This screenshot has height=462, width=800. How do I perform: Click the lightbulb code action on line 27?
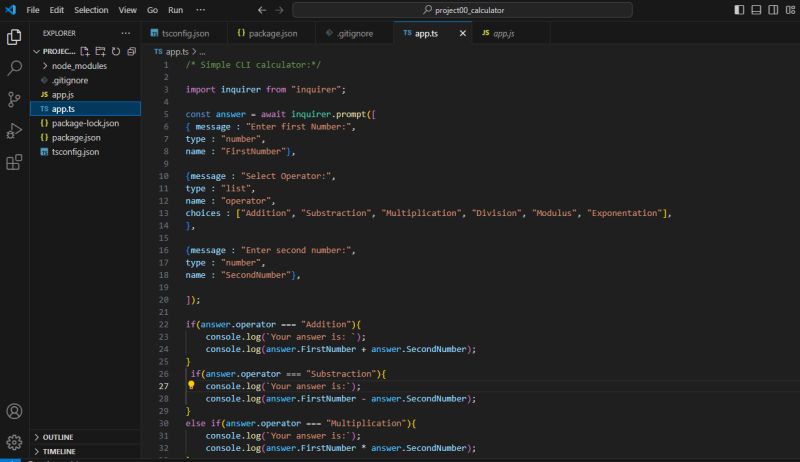[191, 385]
